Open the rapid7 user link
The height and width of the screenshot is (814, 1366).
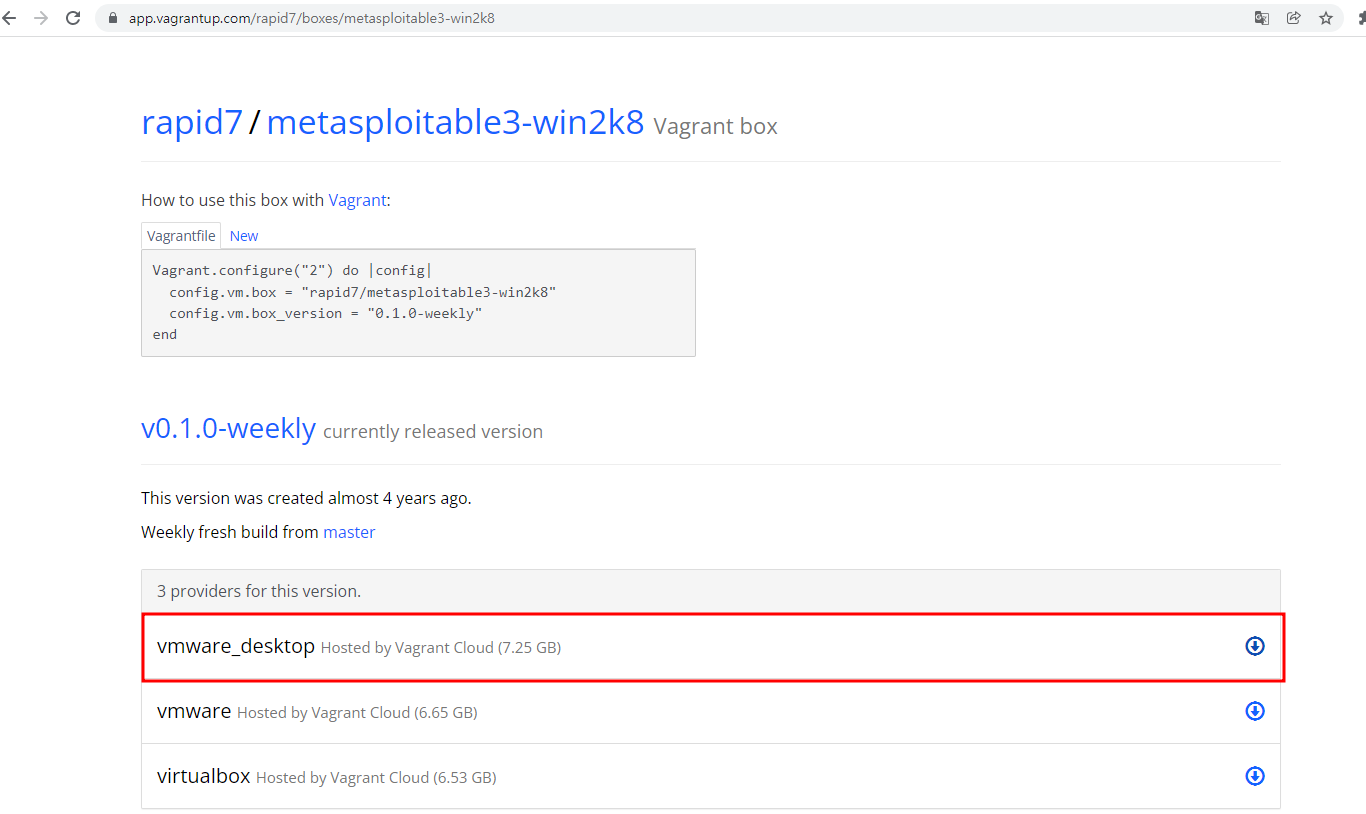coord(192,122)
